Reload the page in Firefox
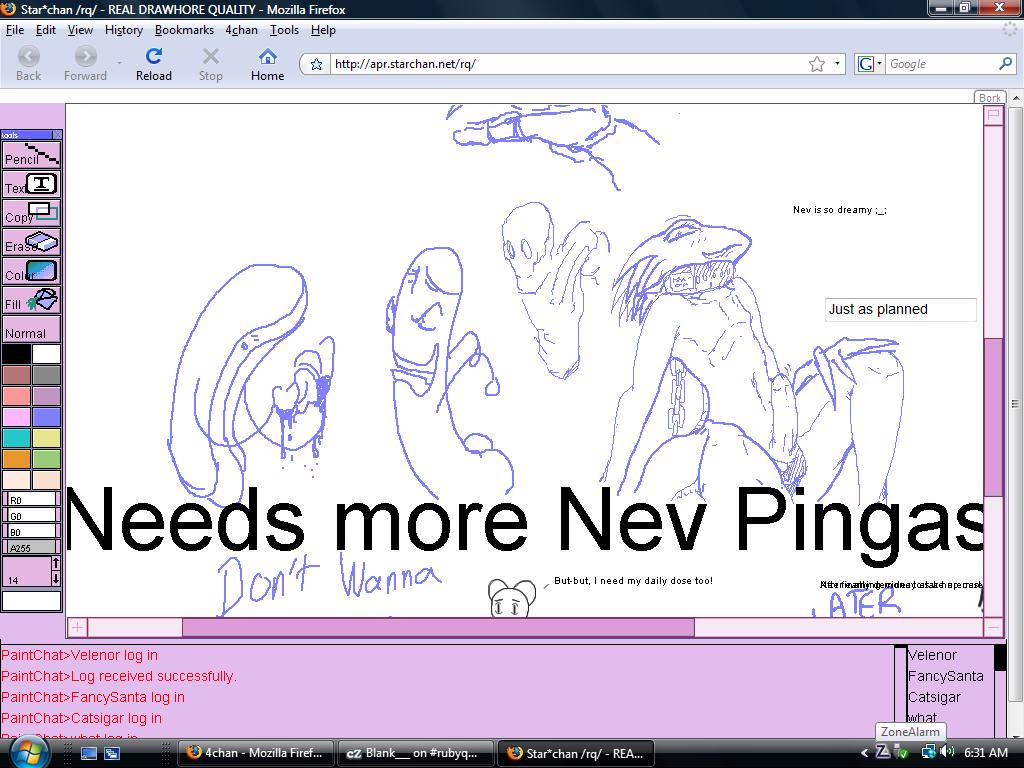This screenshot has height=768, width=1024. [x=153, y=64]
